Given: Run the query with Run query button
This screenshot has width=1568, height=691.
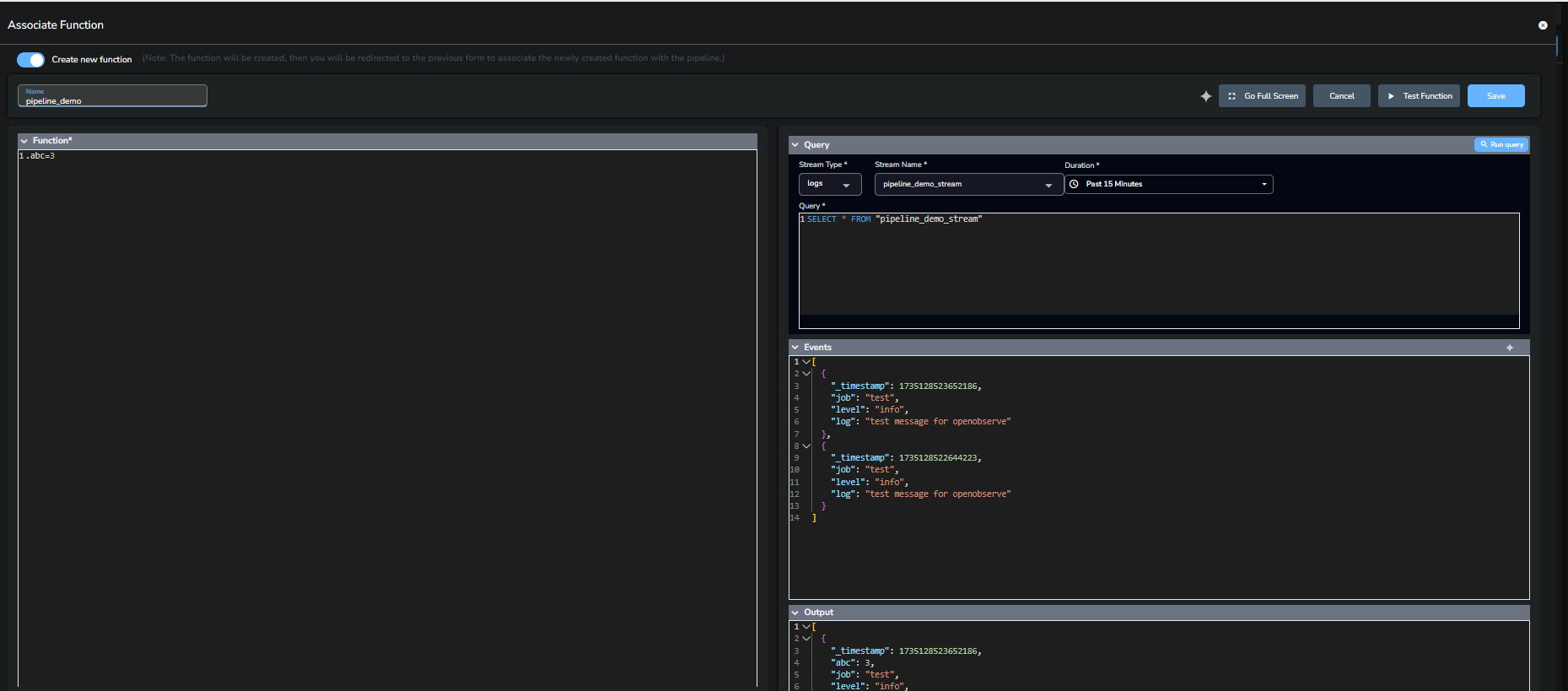Looking at the screenshot, I should (1501, 145).
